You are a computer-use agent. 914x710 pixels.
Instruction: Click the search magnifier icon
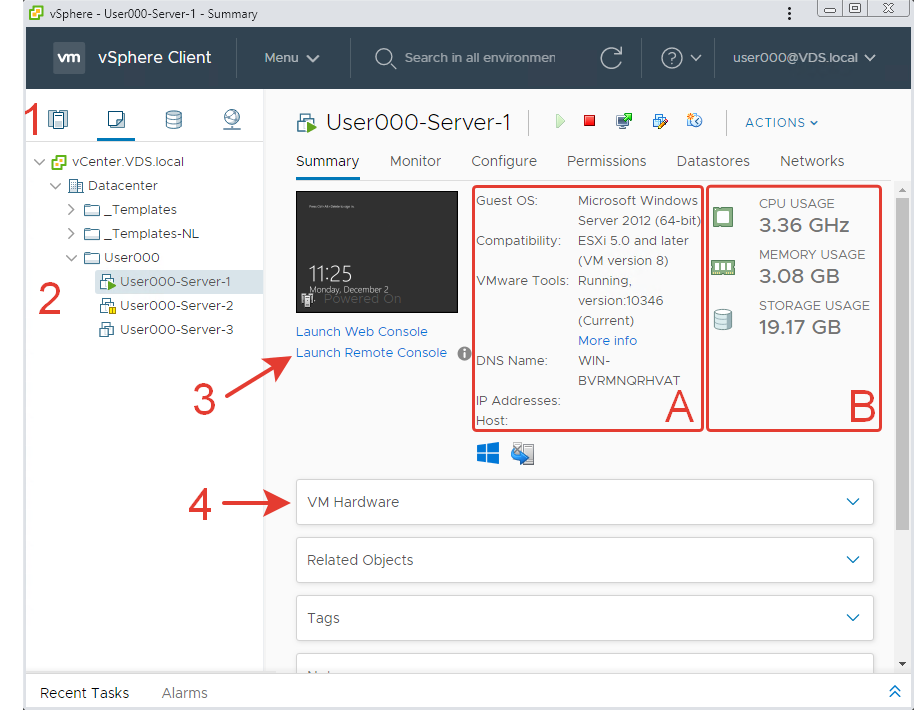(x=385, y=58)
